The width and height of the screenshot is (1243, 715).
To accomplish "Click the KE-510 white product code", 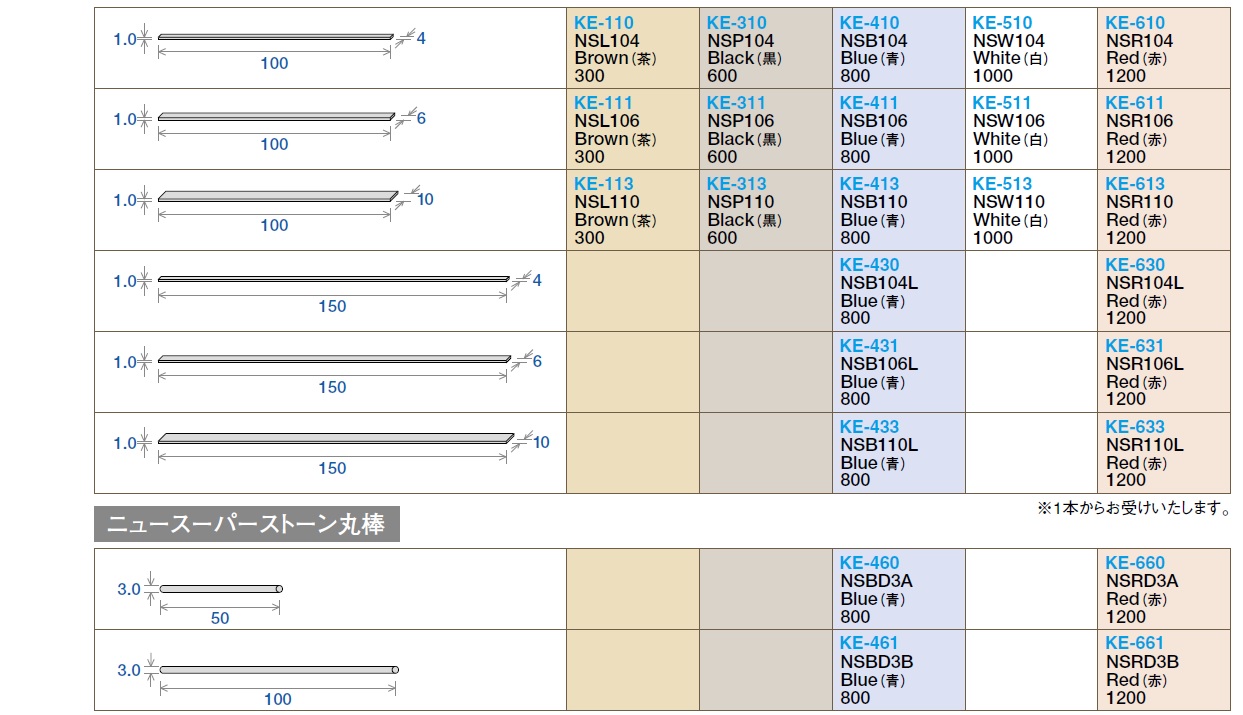I will tap(1002, 23).
